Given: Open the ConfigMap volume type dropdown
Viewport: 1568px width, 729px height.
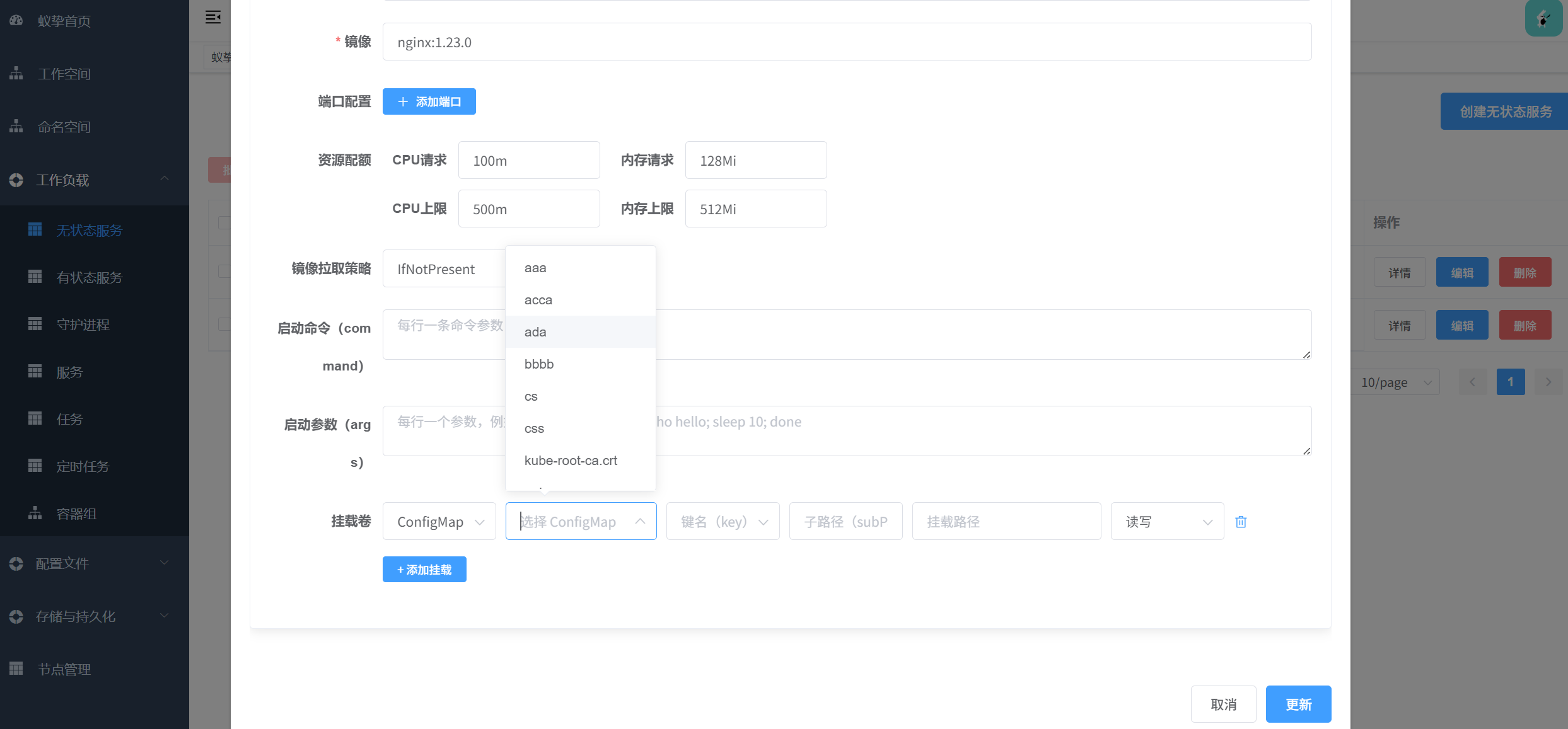Looking at the screenshot, I should (439, 522).
